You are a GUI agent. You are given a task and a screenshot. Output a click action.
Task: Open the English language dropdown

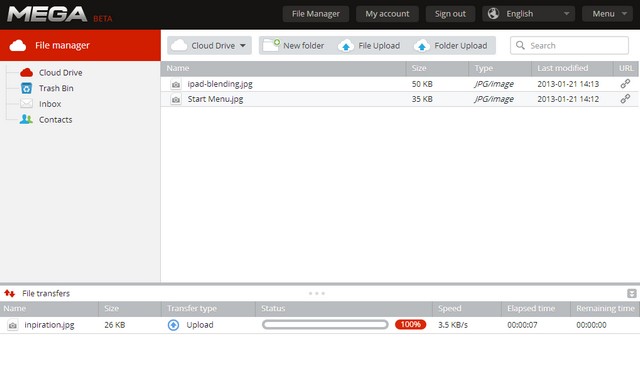(529, 14)
